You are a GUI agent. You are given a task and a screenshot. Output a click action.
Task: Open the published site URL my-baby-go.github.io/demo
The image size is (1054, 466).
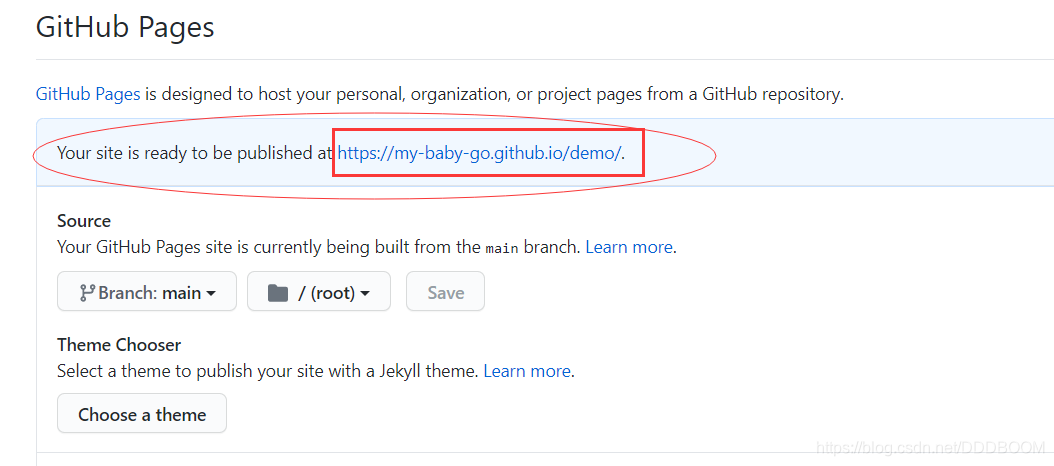tap(479, 153)
